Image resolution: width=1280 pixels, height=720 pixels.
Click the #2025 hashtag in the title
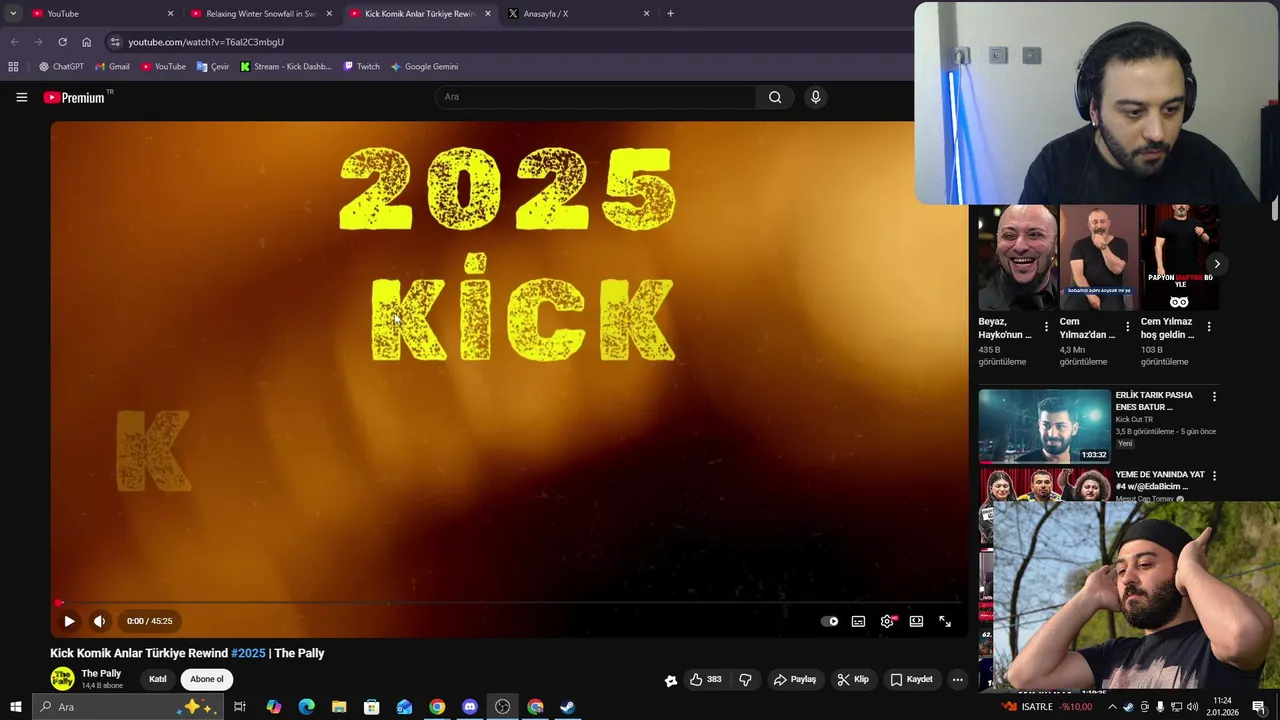pos(248,653)
